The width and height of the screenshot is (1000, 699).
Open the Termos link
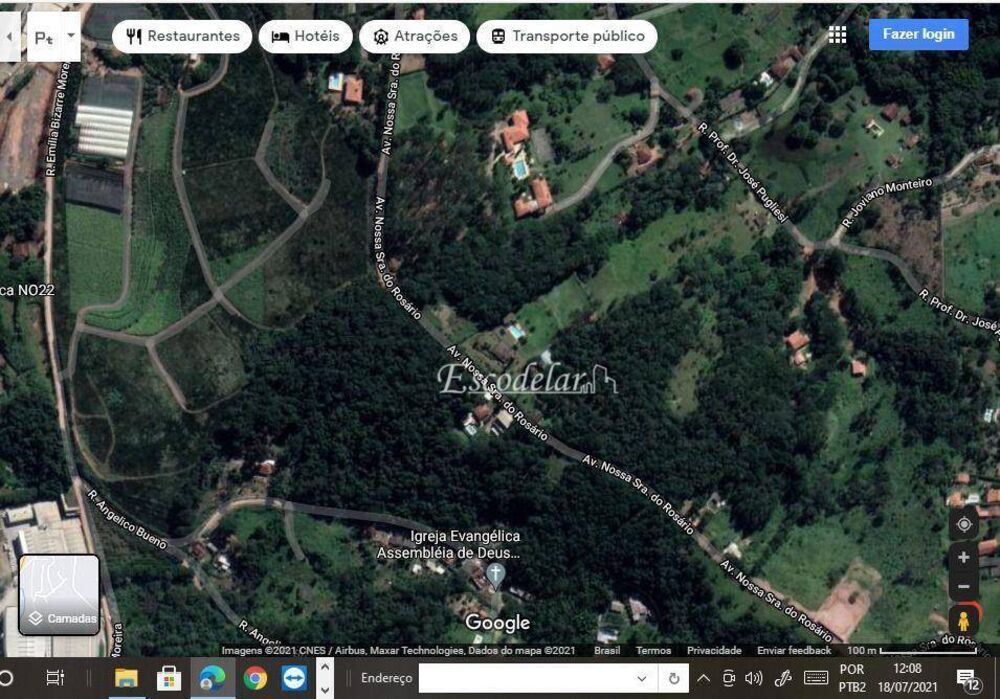[653, 651]
